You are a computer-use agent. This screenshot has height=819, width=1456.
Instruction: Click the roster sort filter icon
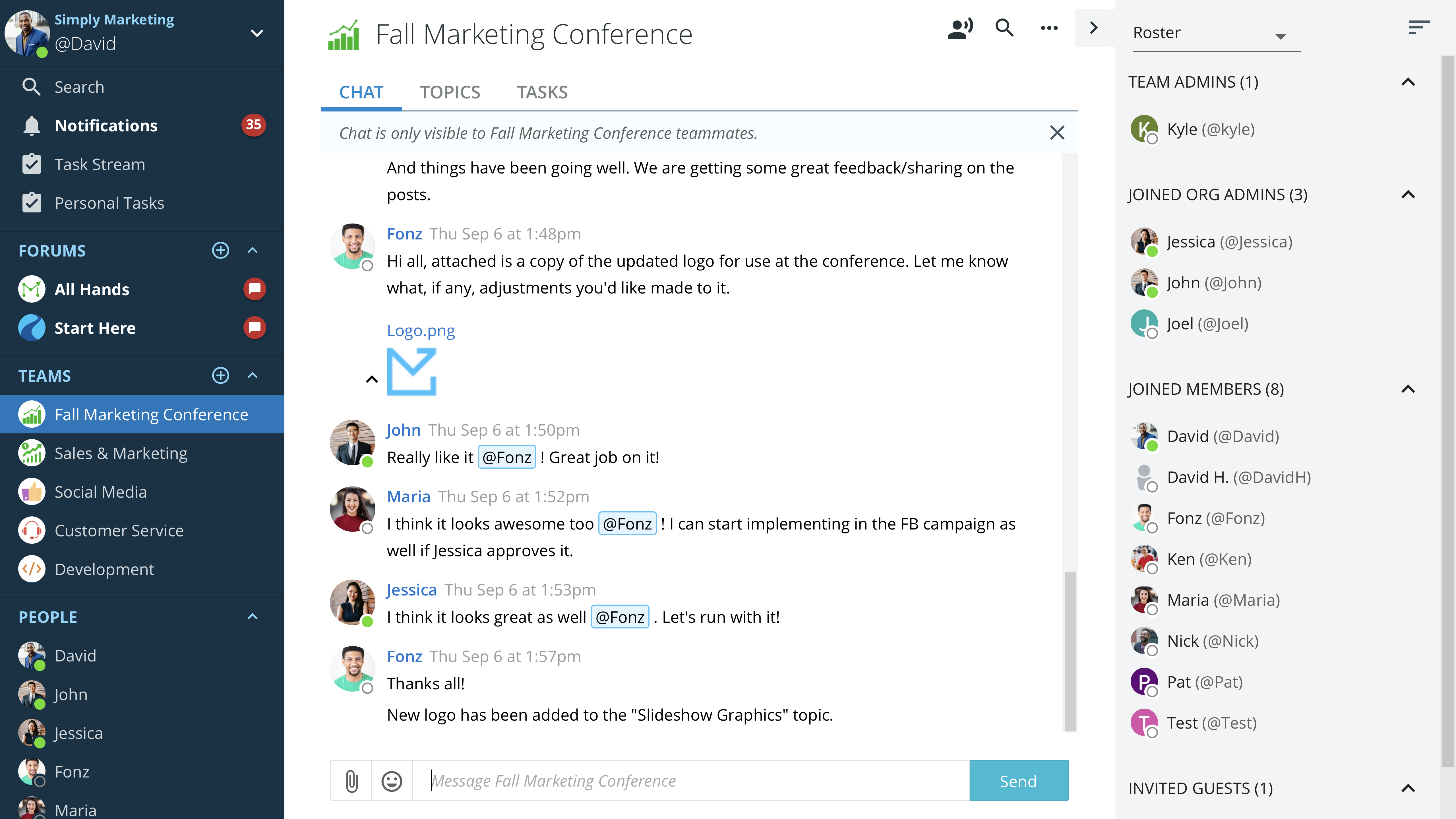point(1419,28)
